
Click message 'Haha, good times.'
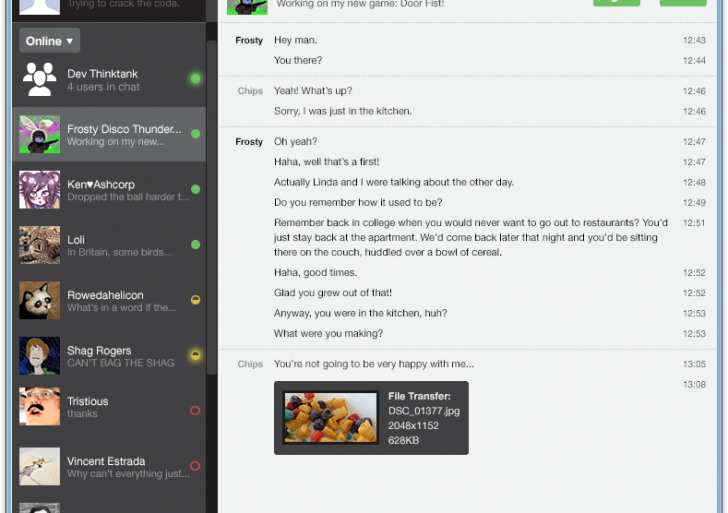click(315, 272)
